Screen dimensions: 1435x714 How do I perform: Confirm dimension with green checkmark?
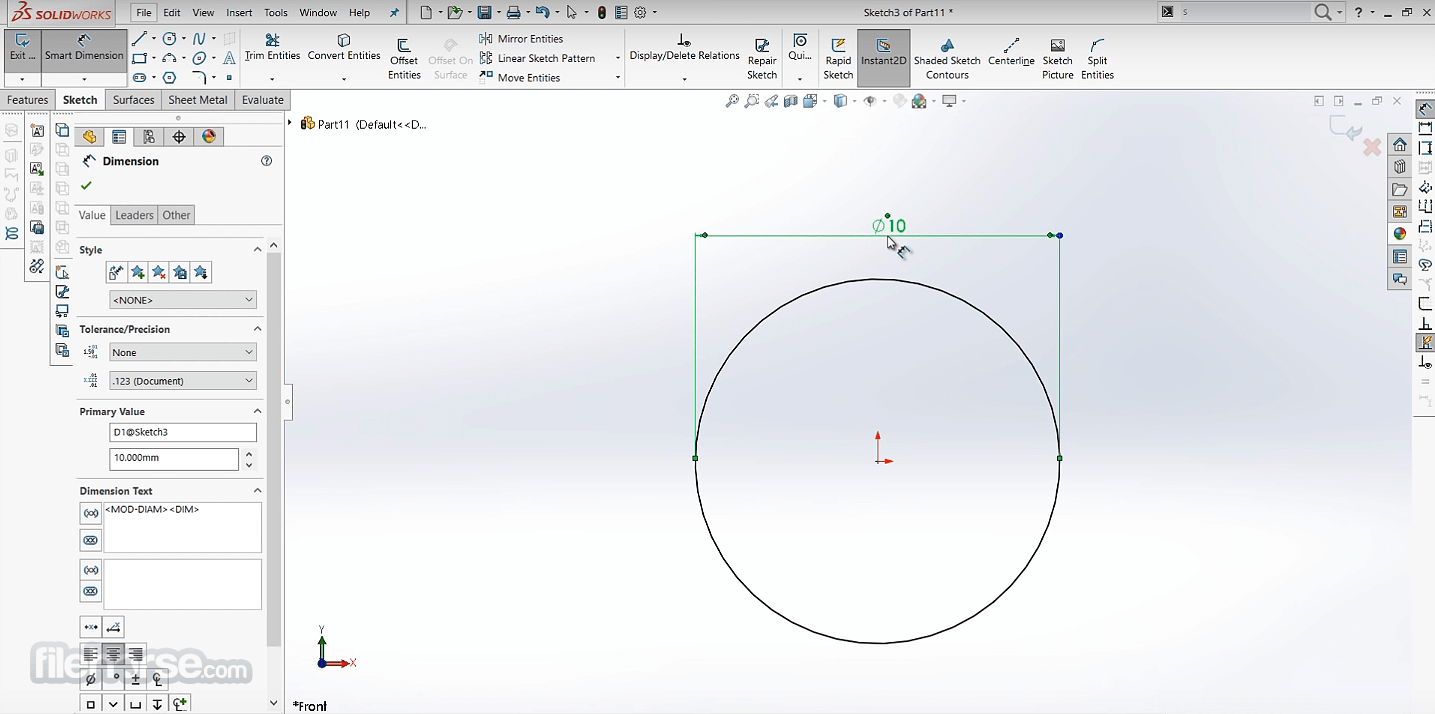click(86, 186)
